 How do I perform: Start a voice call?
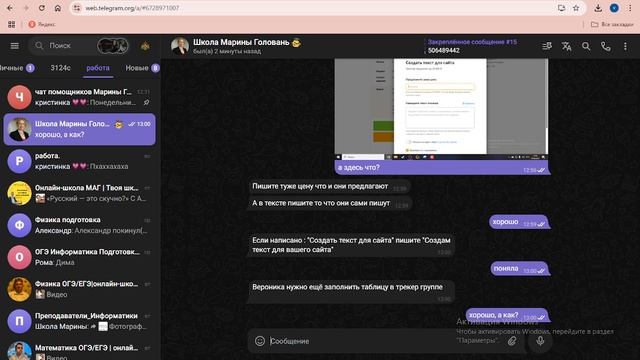pyautogui.click(x=605, y=46)
